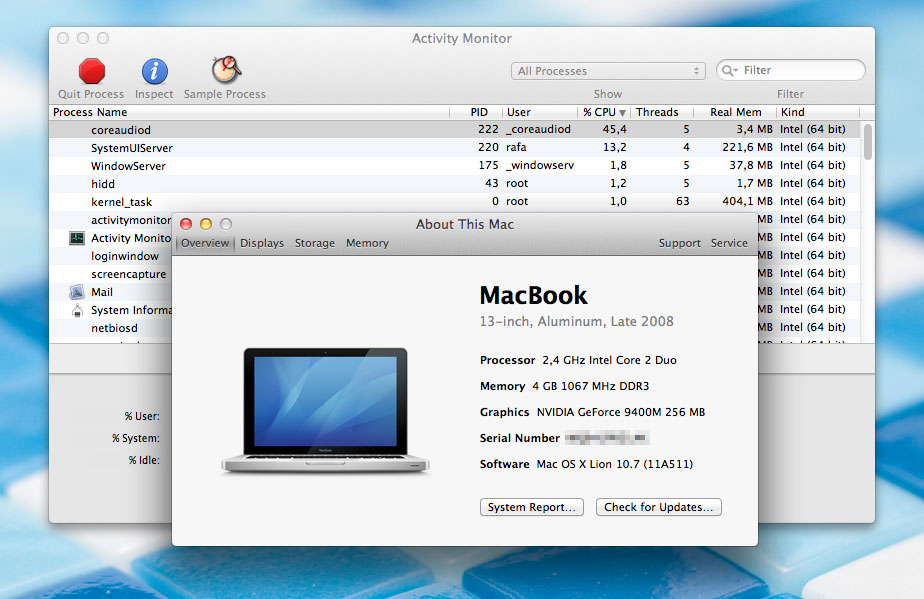Select the Mail app icon in process list
The image size is (924, 599).
point(77,292)
